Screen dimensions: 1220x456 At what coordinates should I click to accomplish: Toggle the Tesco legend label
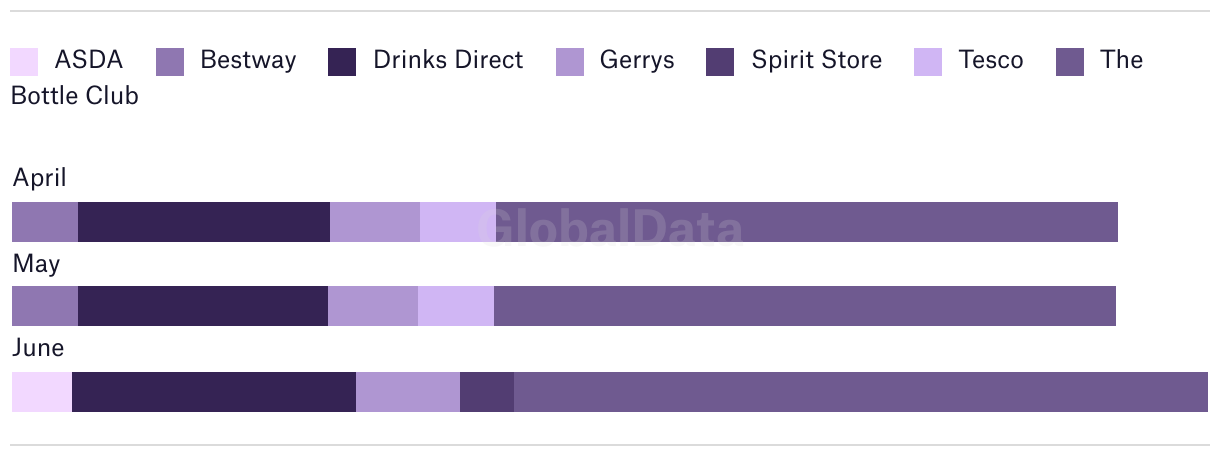pyautogui.click(x=991, y=60)
